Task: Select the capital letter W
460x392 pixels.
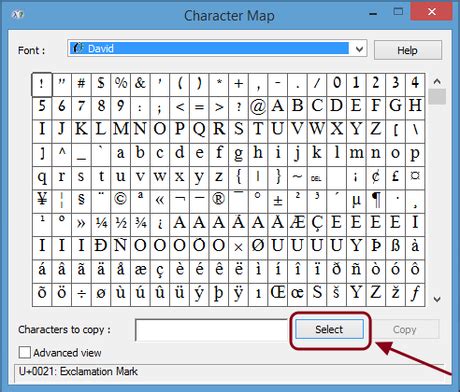Action: pyautogui.click(x=317, y=131)
